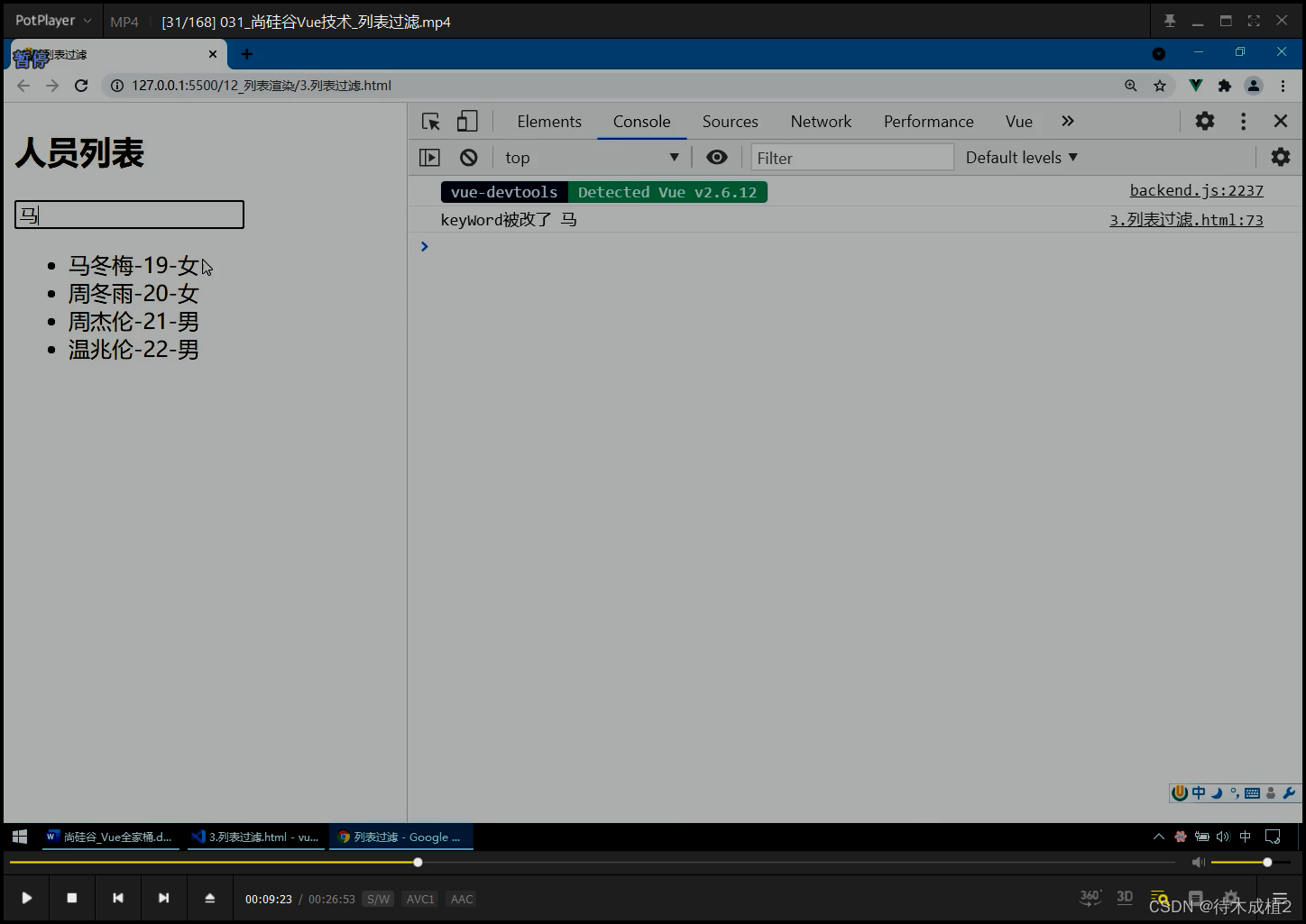The image size is (1306, 924).
Task: Open the Vue devtools extension icon
Action: click(1195, 86)
